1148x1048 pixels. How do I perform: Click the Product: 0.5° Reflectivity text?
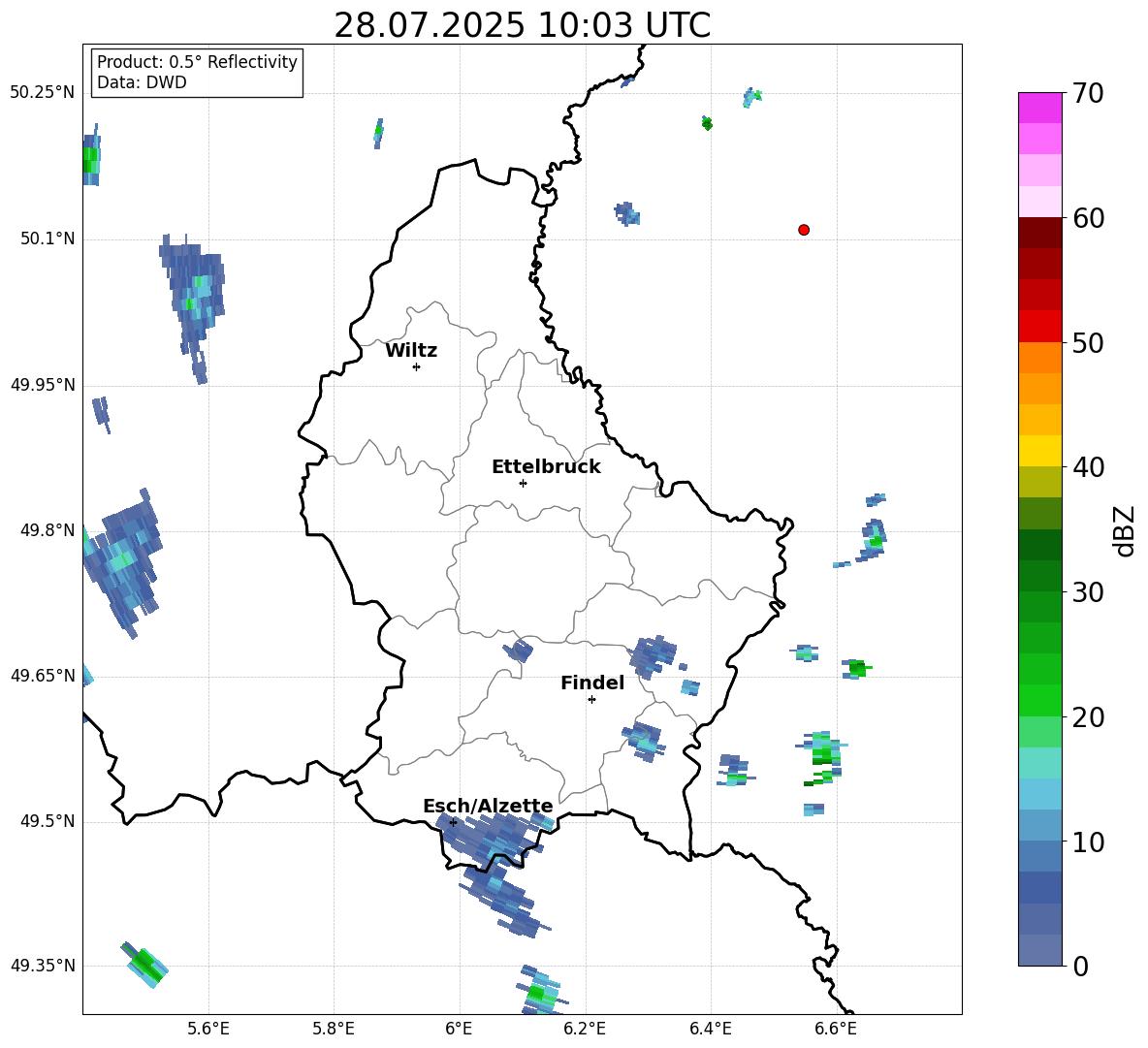pos(197,62)
